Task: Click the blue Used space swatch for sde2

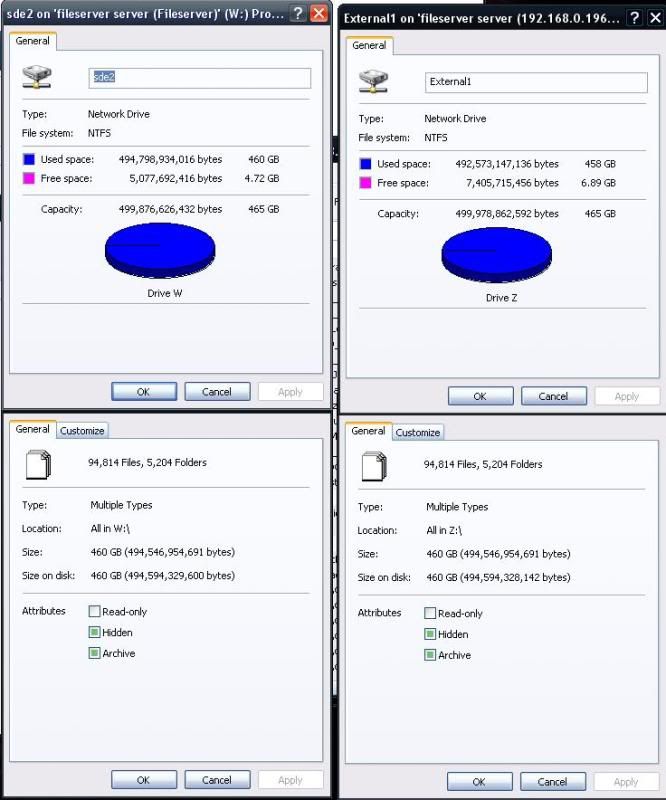Action: [x=29, y=158]
